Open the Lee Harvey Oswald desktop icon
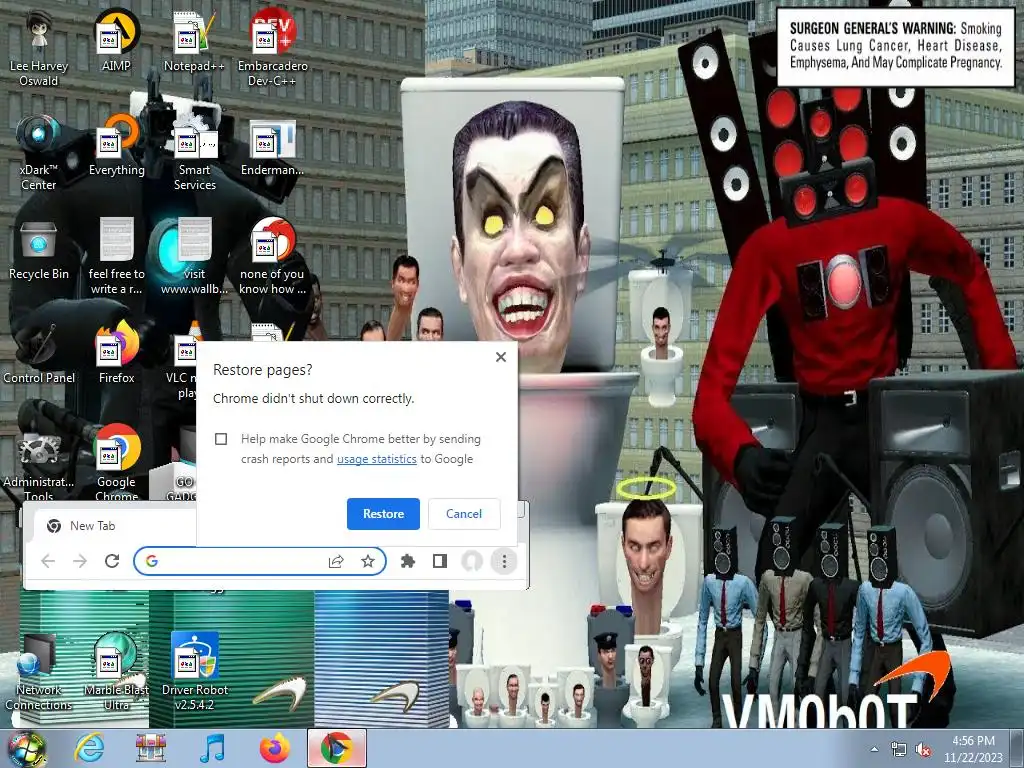The image size is (1024, 768). [39, 49]
